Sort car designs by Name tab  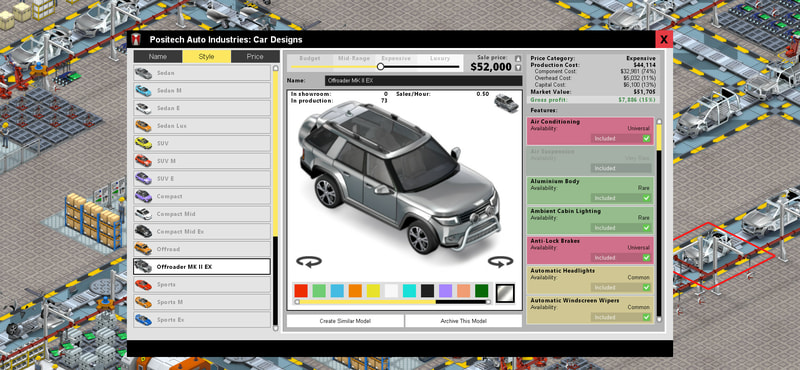[158, 57]
